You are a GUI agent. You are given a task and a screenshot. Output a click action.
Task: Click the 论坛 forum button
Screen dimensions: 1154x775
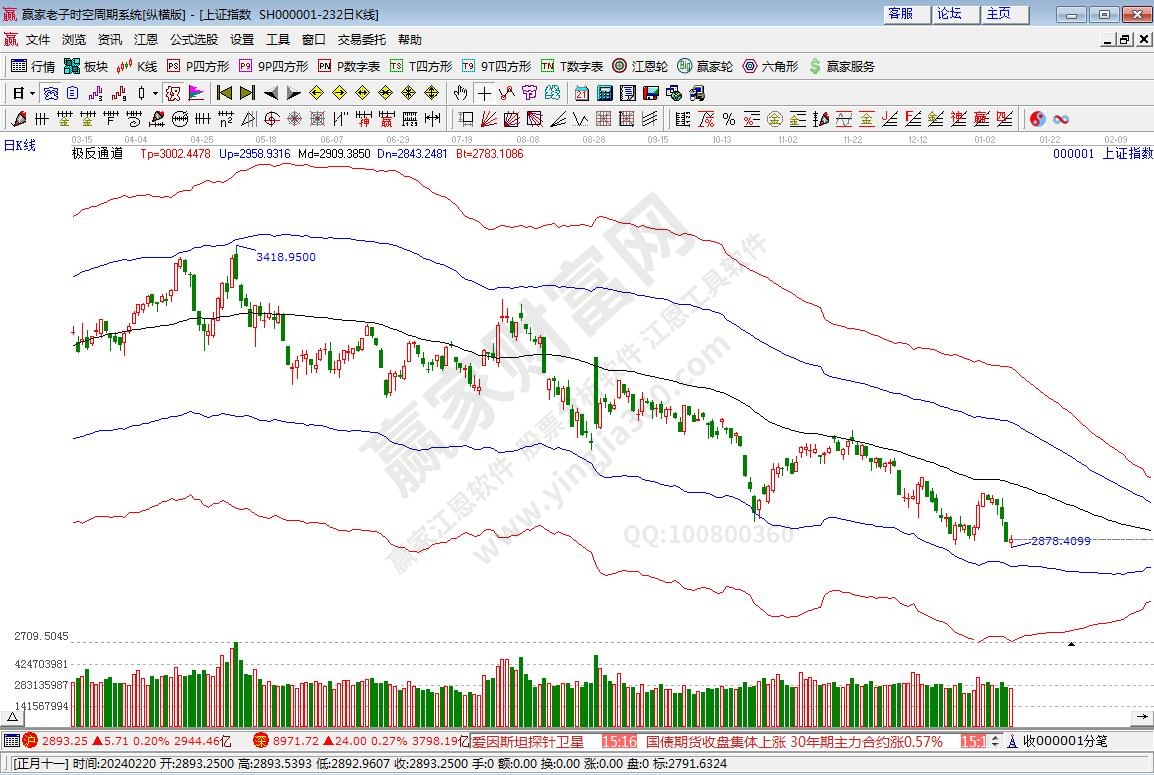[x=949, y=14]
